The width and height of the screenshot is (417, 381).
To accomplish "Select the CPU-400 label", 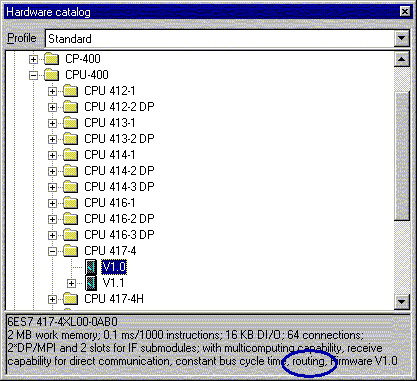I will pos(87,75).
